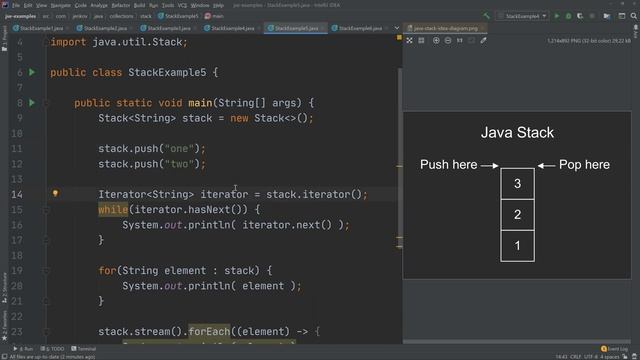Click main method breadcrumb
The image size is (640, 360).
[x=214, y=16]
